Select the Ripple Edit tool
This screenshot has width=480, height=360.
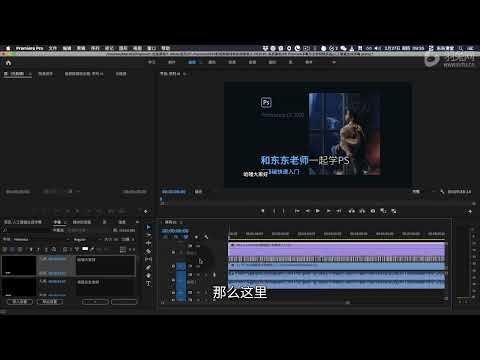tap(148, 243)
